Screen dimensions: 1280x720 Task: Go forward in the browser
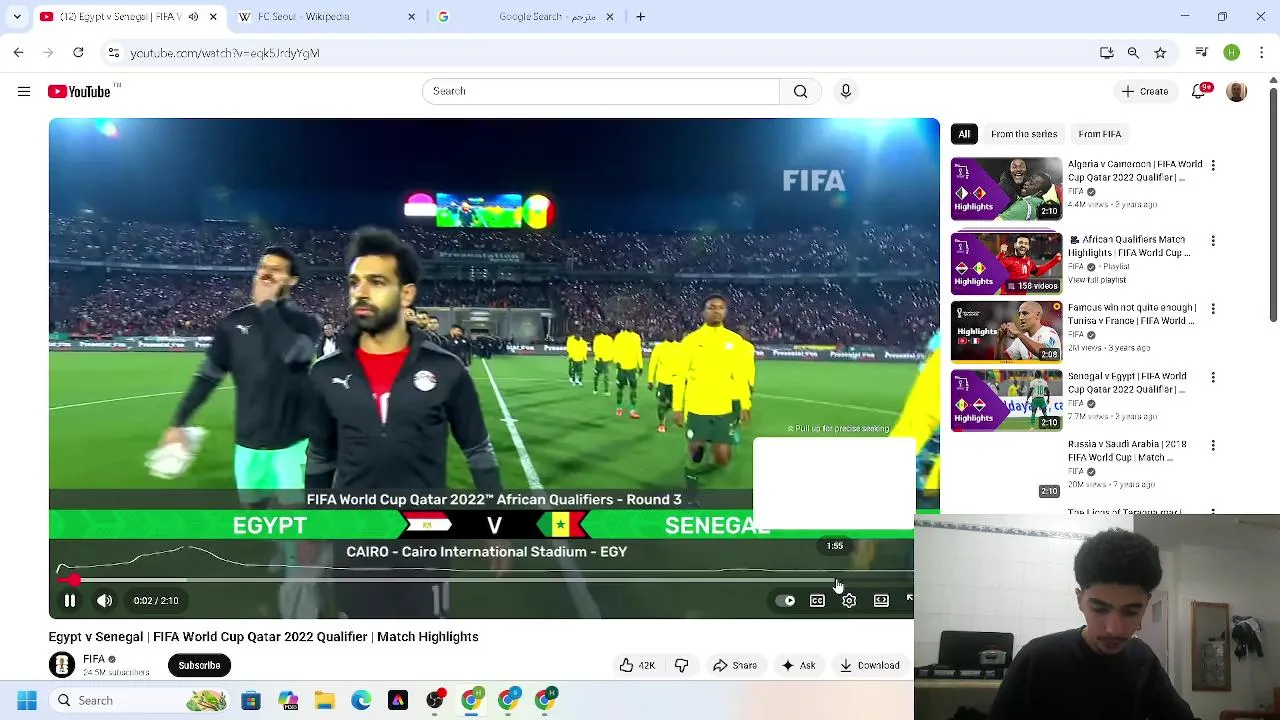(48, 53)
